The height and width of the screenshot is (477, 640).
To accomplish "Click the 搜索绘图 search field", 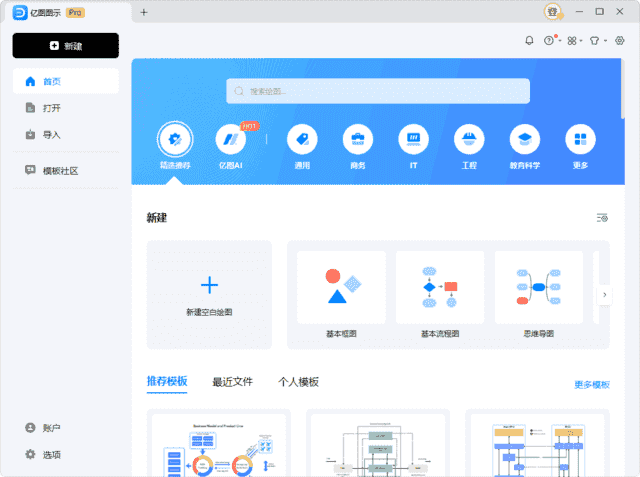I will [378, 91].
